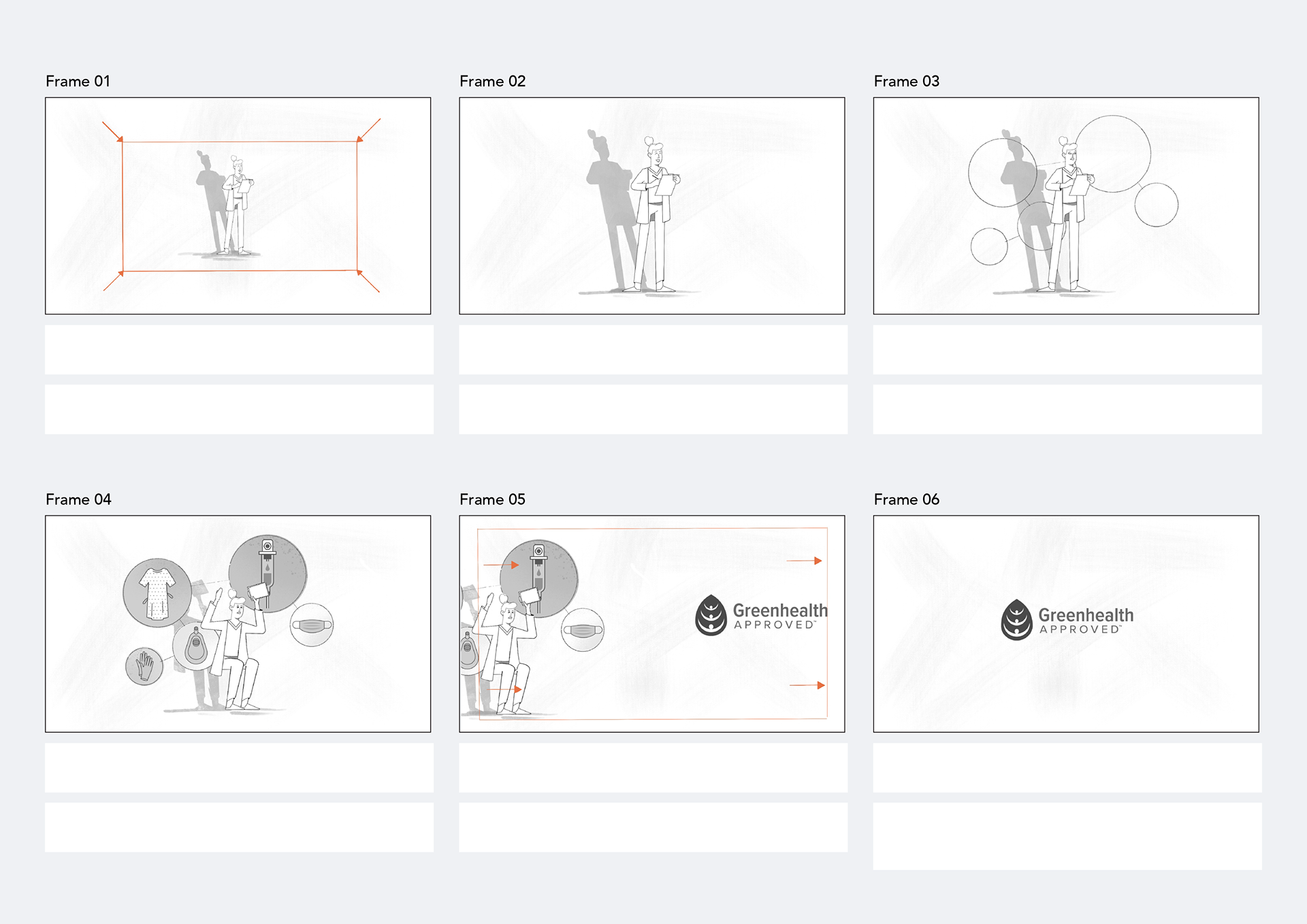Click the hospital gown circle icon
1307x924 pixels.
157,593
